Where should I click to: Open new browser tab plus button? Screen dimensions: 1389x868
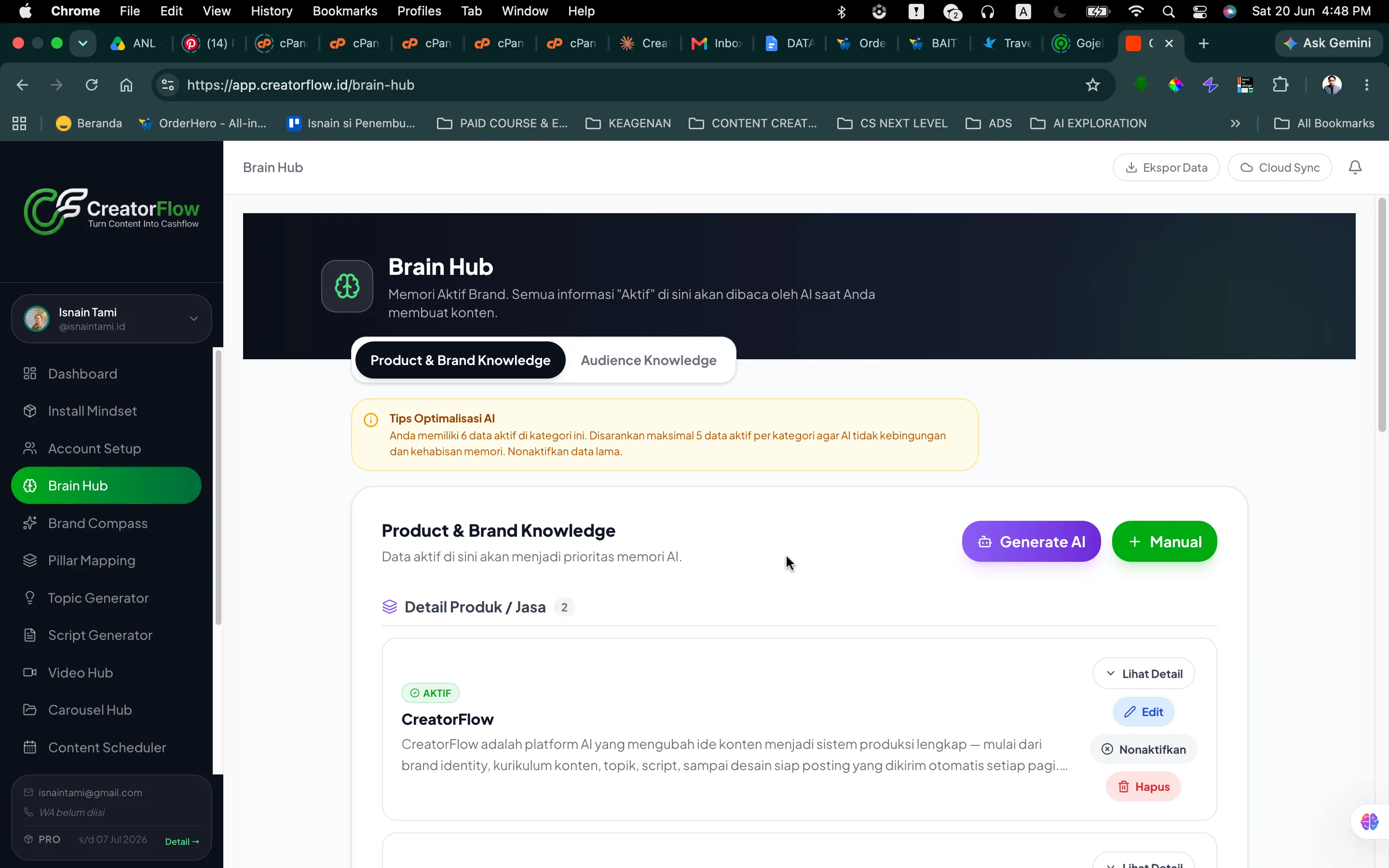click(1204, 43)
